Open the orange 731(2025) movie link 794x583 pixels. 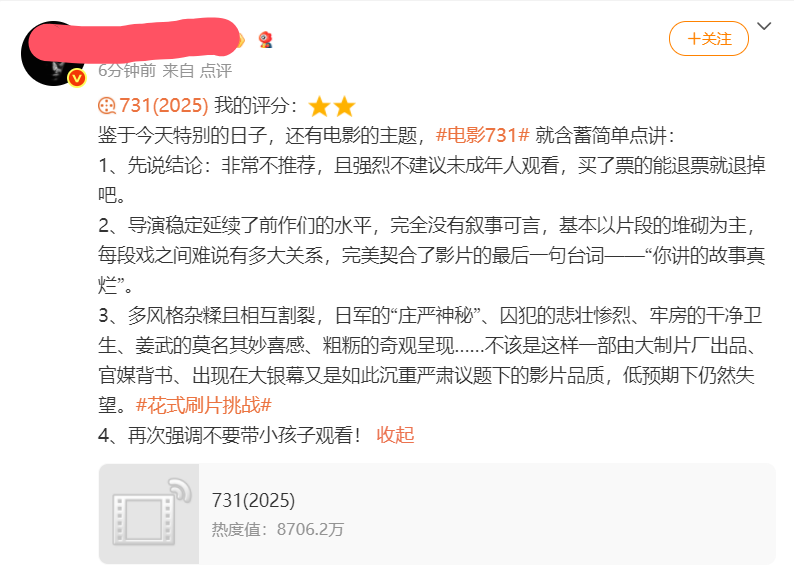[x=164, y=105]
